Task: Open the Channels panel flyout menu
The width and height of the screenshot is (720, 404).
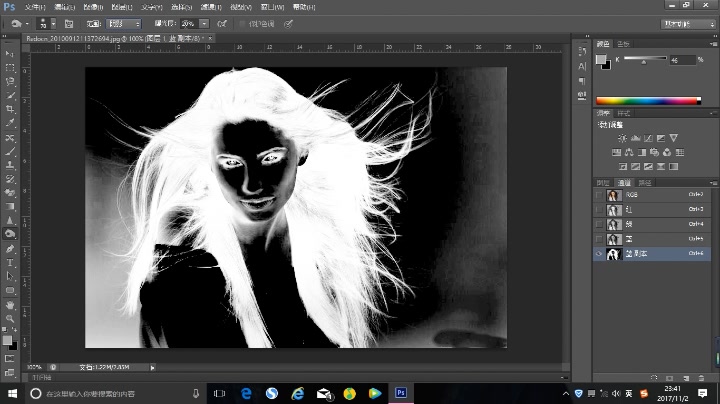Action: pyautogui.click(x=713, y=183)
